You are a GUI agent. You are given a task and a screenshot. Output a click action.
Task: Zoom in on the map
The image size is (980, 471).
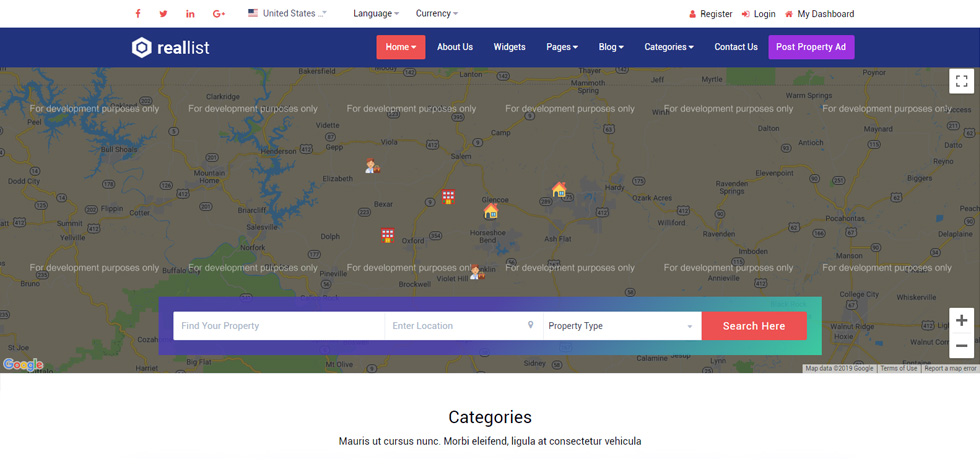[961, 320]
